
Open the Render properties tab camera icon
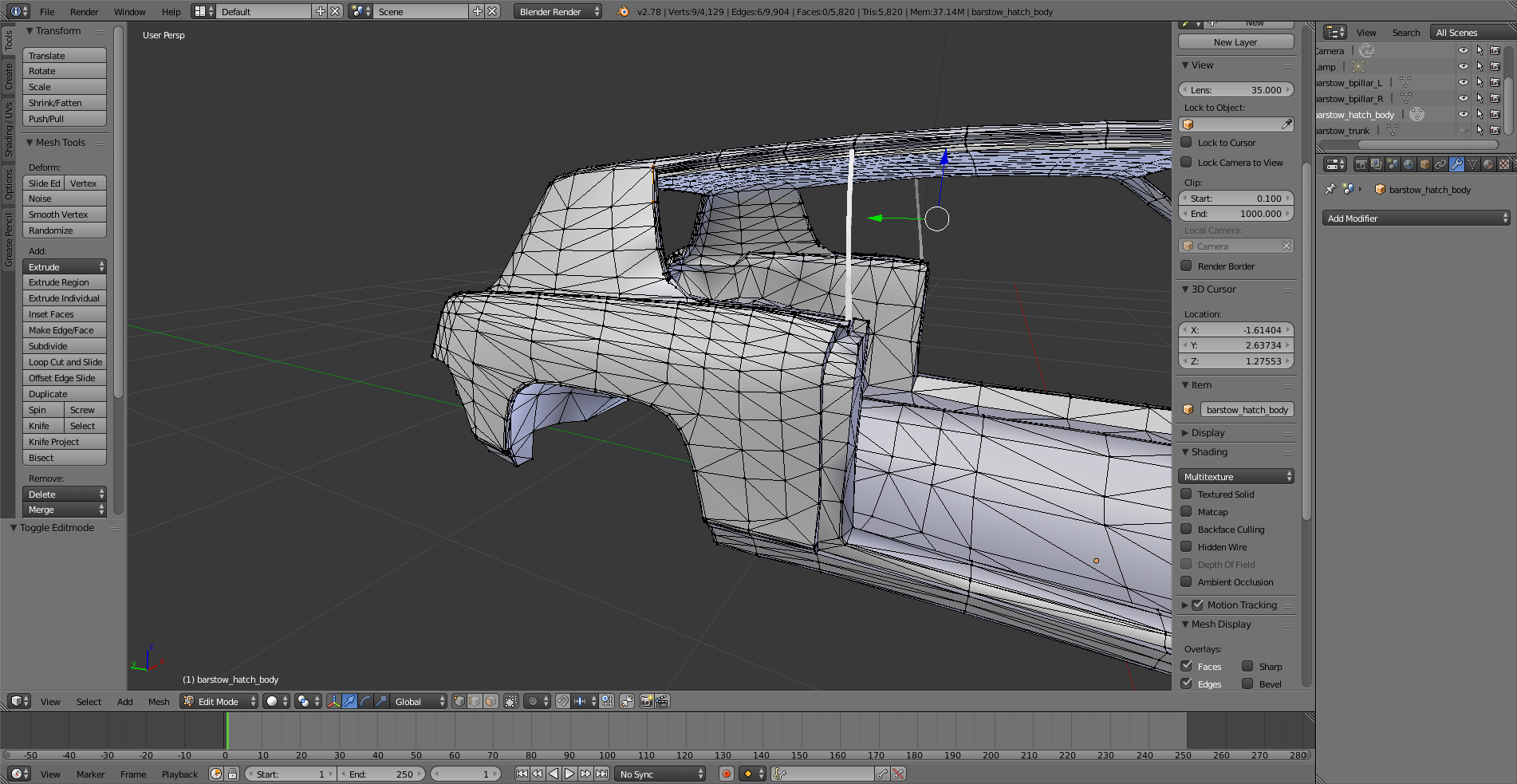pos(1361,164)
